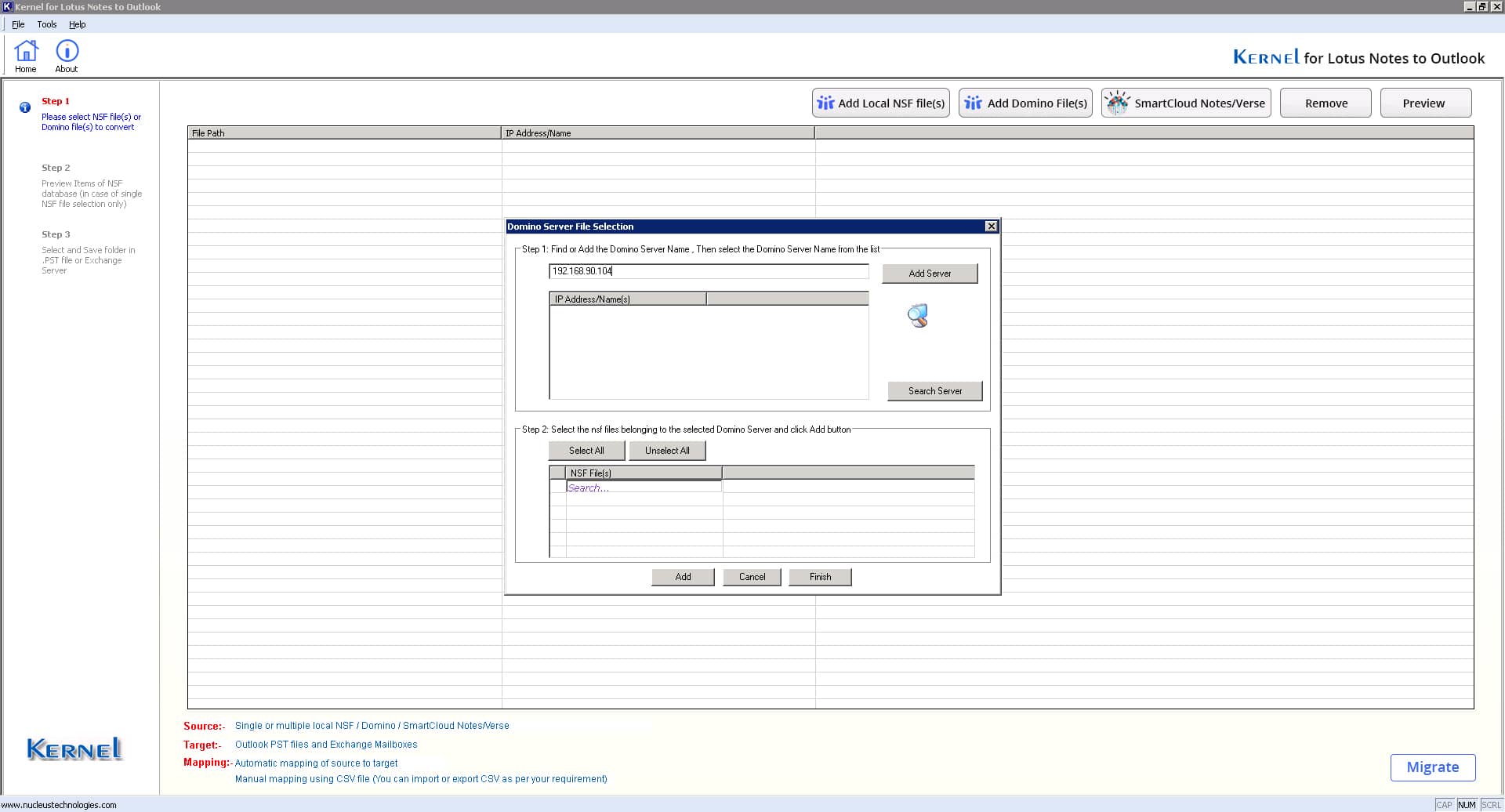Screen dimensions: 1505x812
Task: Click 'Outlook PST files and Exchange Mailboxes' text
Action: click(x=326, y=745)
